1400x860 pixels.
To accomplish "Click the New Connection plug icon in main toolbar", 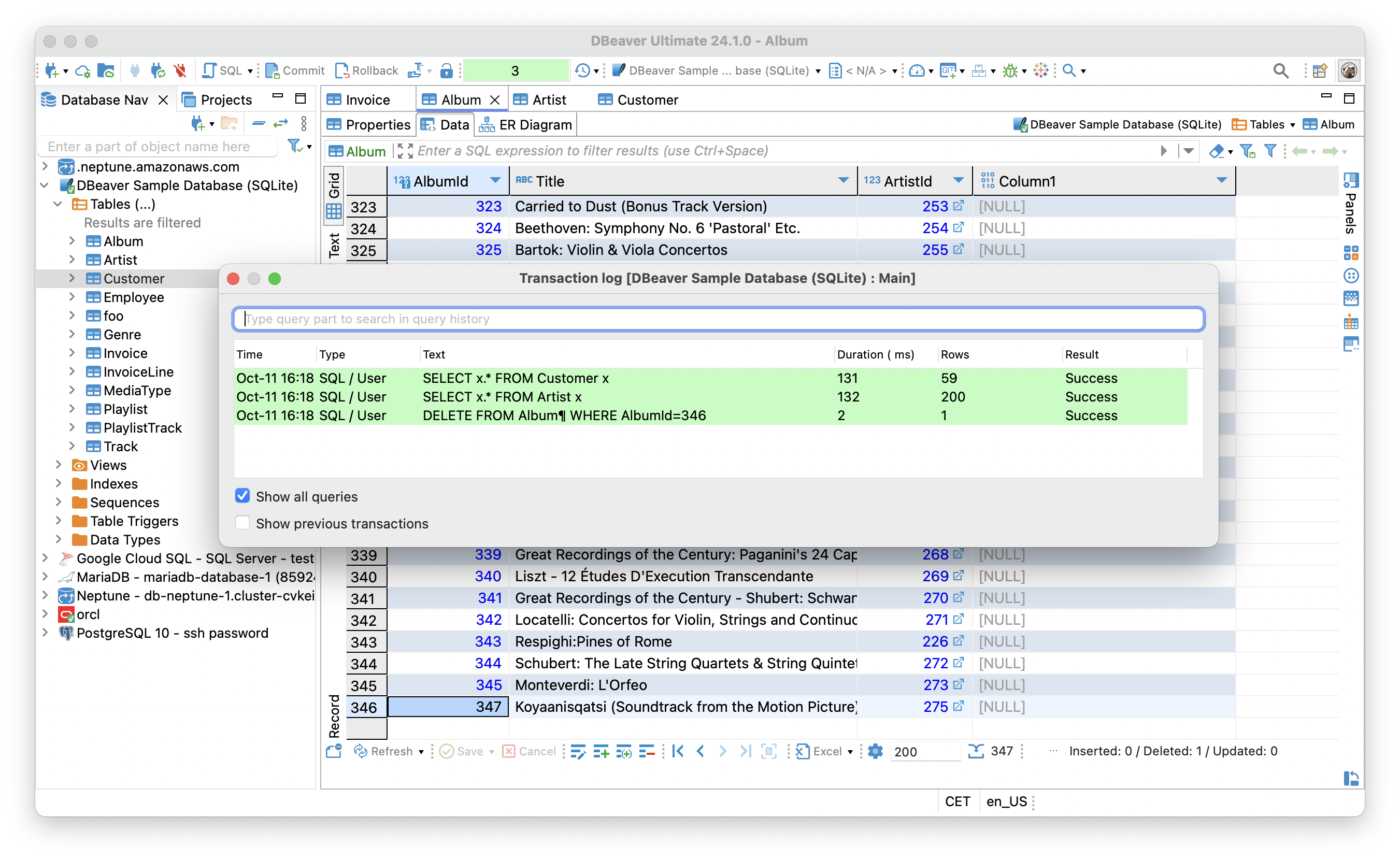I will coord(52,70).
